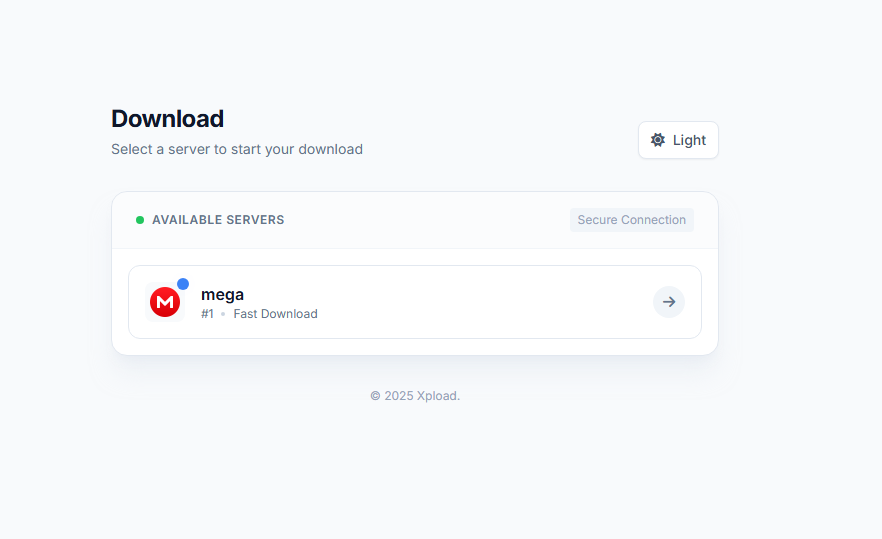Viewport: 882px width, 539px height.
Task: Click empty space in the mega server row
Action: coord(480,302)
